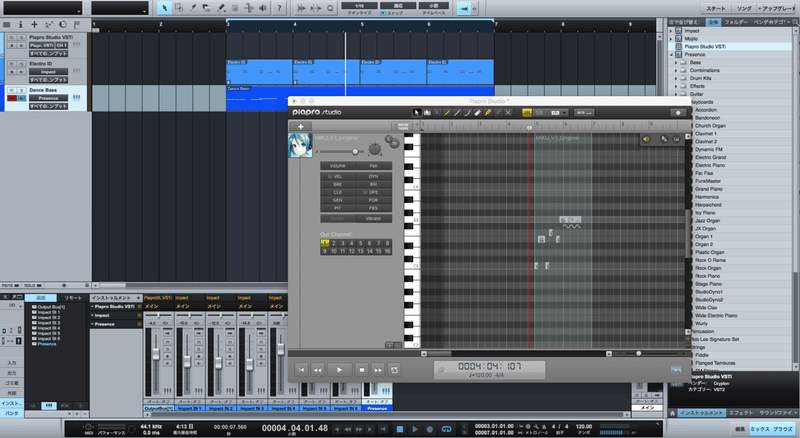This screenshot has height=438, width=800.
Task: Expand the Impact item in the browser
Action: coord(671,31)
